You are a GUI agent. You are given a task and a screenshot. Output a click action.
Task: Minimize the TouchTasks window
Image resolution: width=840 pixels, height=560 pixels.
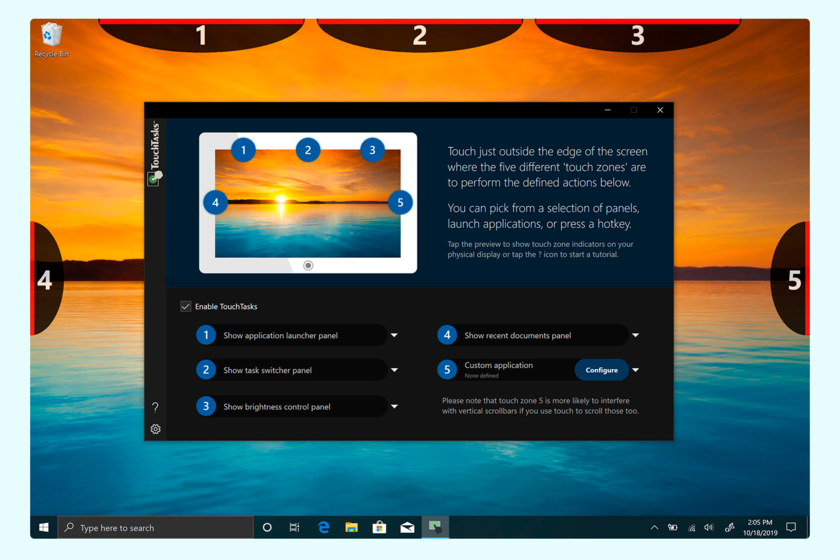click(608, 110)
